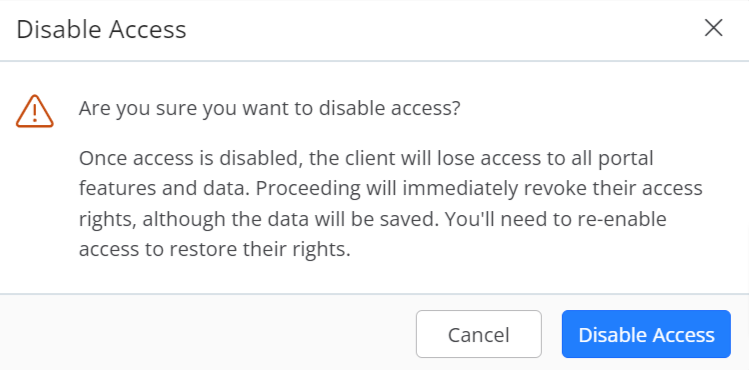The image size is (749, 370).
Task: Click the word 'Proceeding' in the warning text
Action: (308, 190)
